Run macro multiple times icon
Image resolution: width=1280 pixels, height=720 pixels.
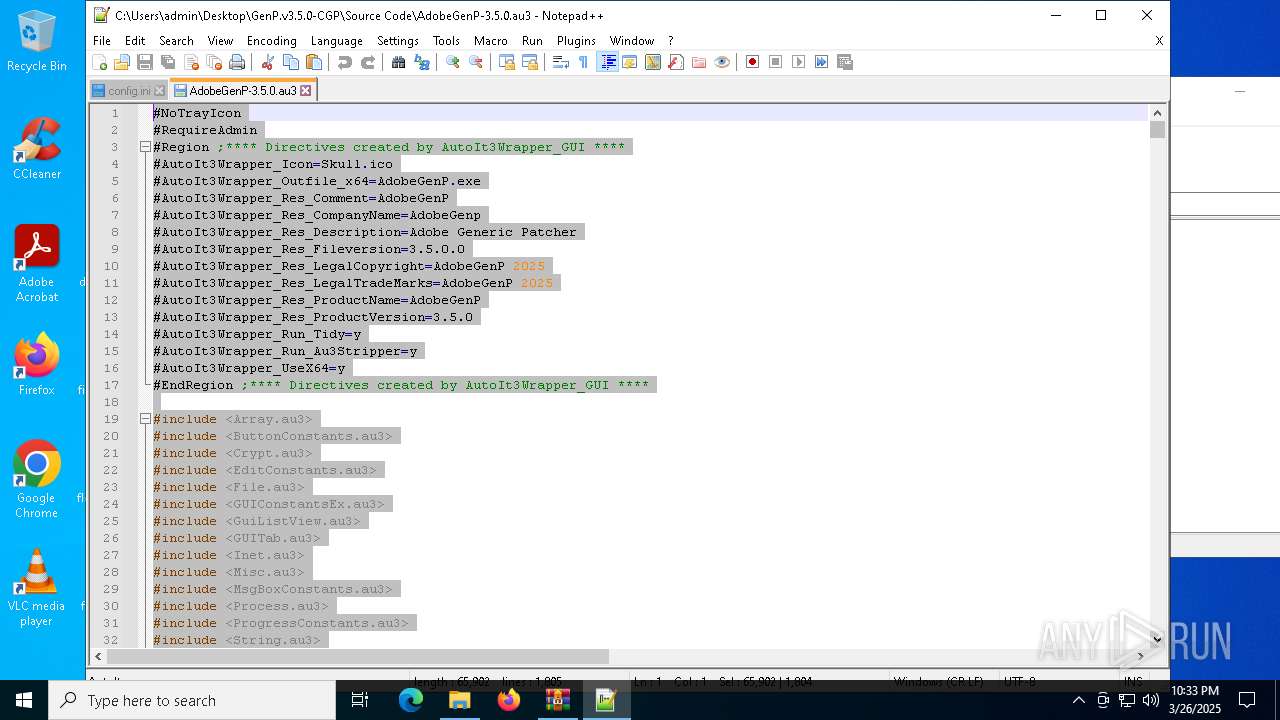(x=822, y=62)
